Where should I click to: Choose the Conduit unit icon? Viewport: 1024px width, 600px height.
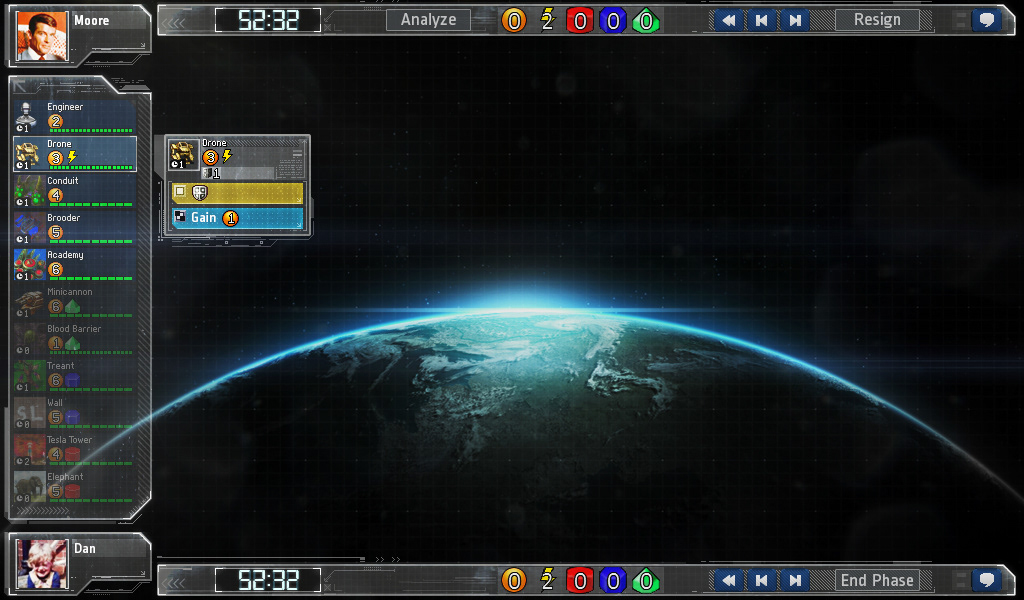[29, 191]
